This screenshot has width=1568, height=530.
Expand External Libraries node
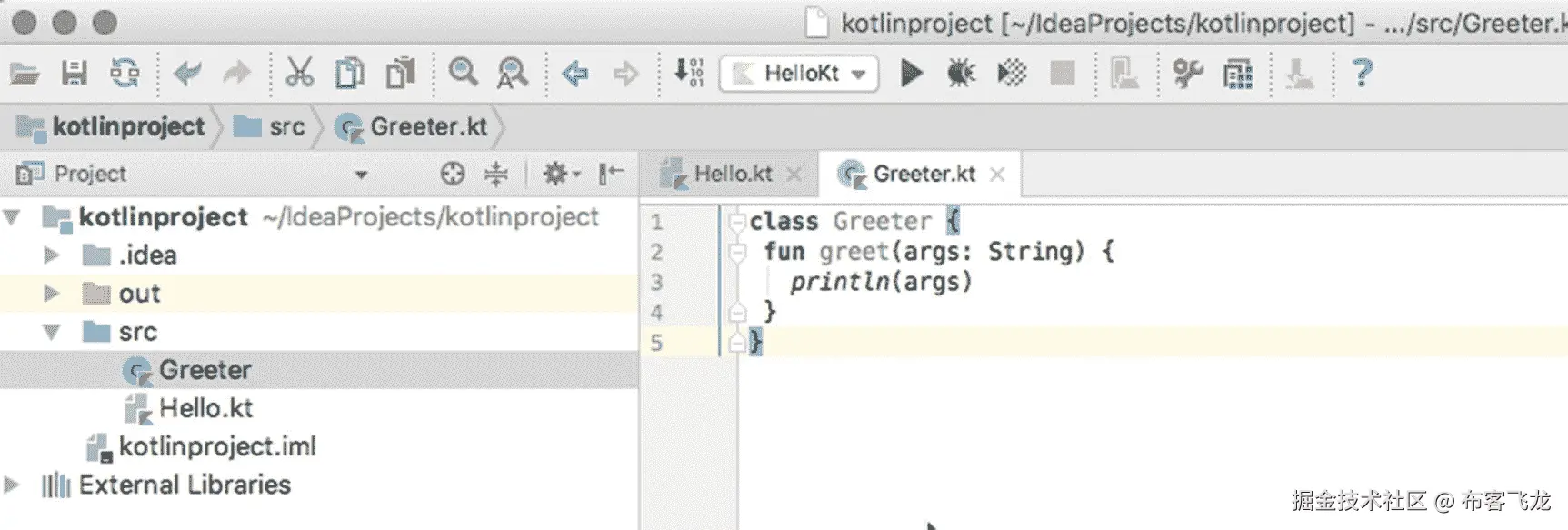coord(12,485)
